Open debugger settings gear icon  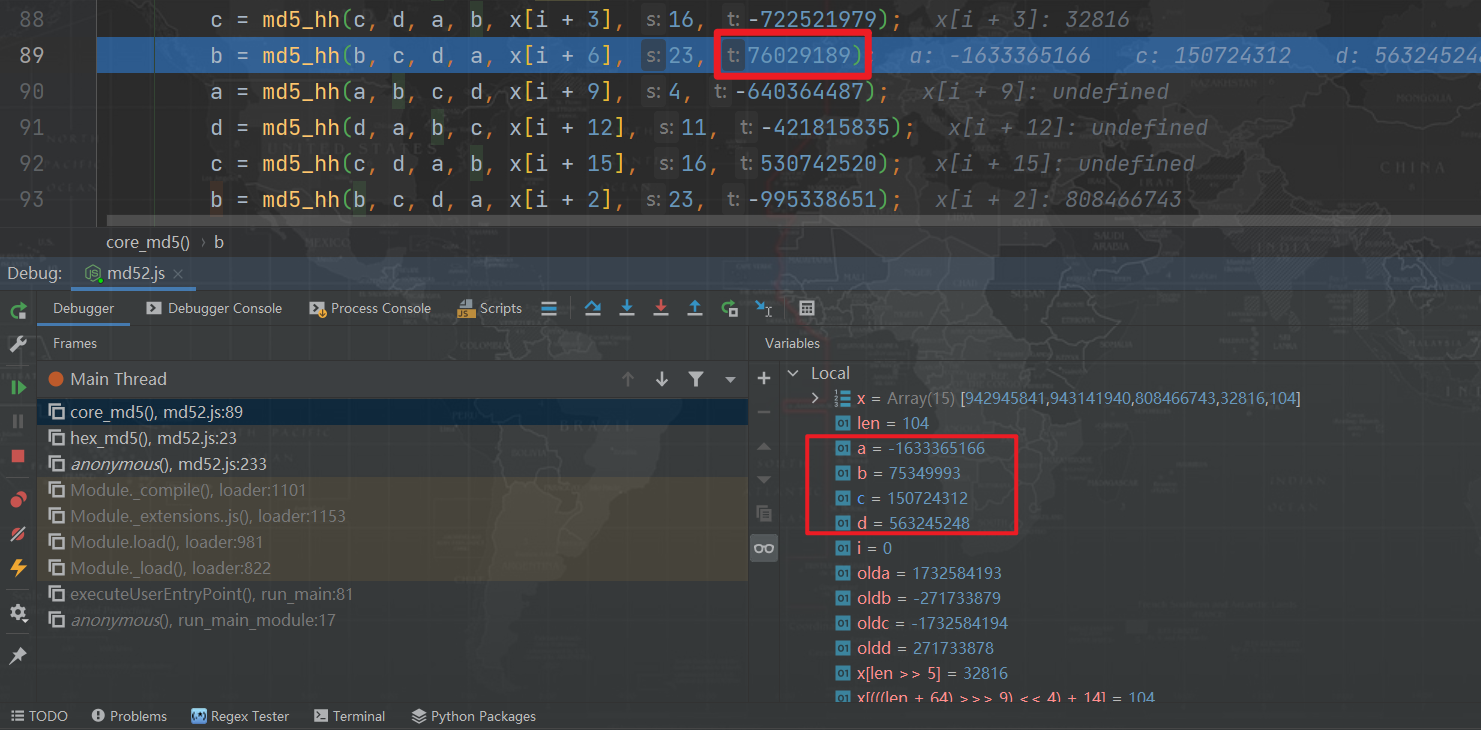pyautogui.click(x=18, y=613)
